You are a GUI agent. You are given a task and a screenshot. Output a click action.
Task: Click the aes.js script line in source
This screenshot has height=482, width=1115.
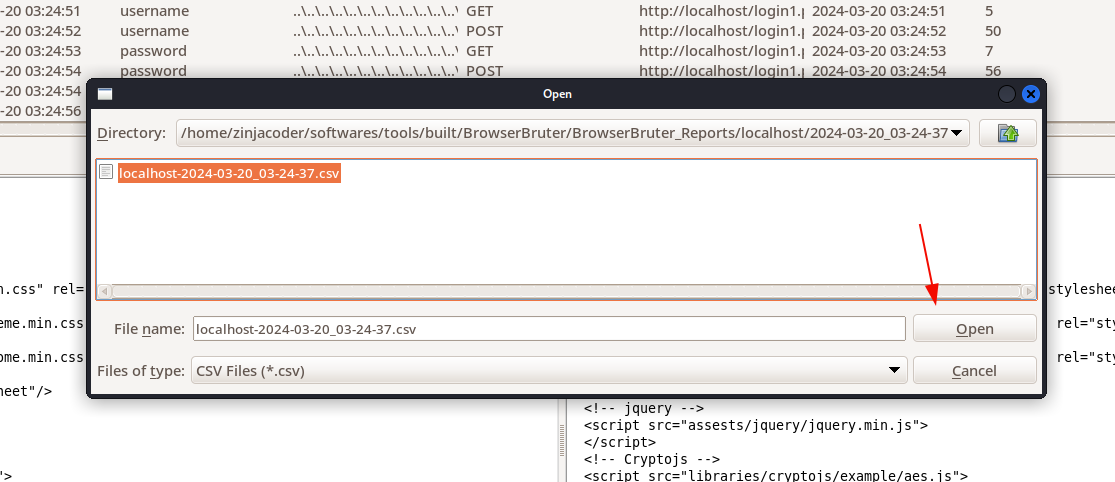click(x=776, y=476)
